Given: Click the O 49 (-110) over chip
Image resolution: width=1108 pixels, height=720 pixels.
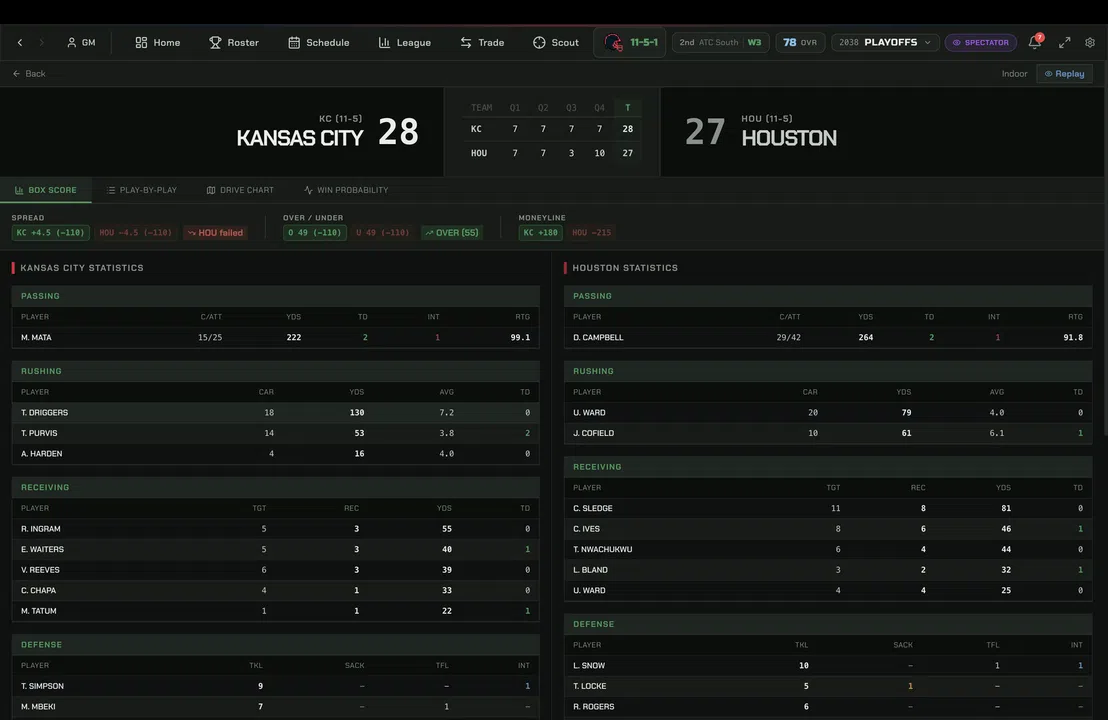Looking at the screenshot, I should click(x=314, y=232).
